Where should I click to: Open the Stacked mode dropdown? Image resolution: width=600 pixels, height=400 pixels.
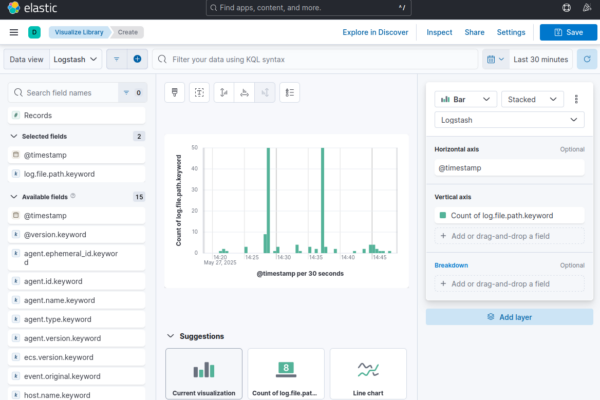pyautogui.click(x=532, y=99)
